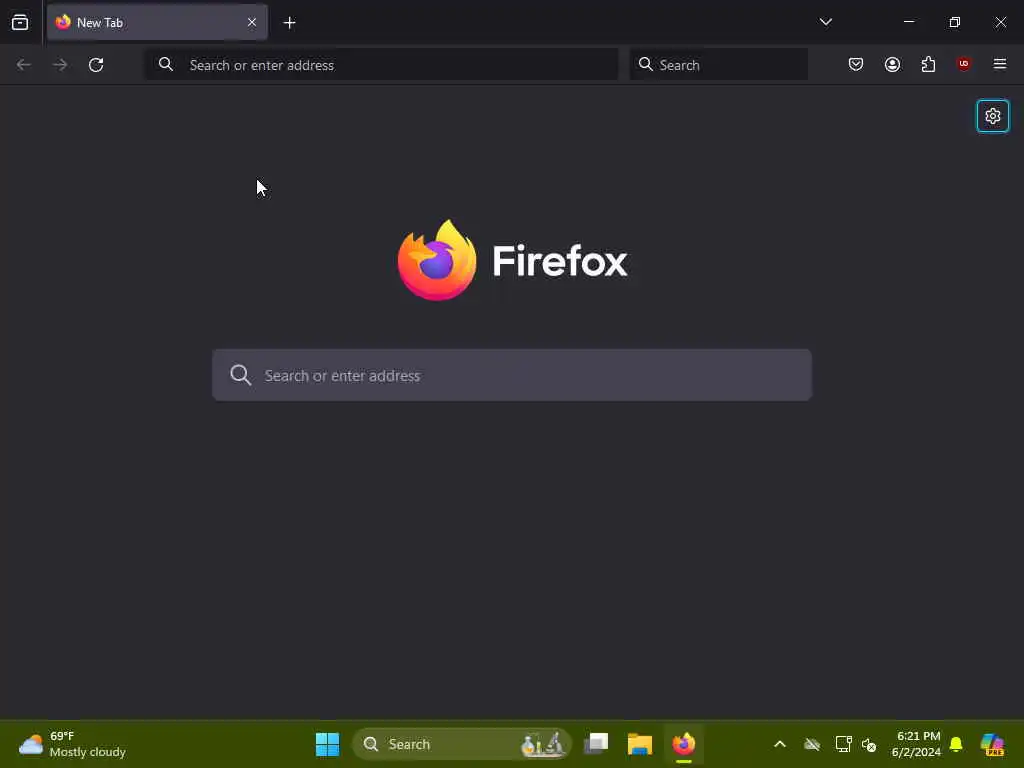Open the Firefox account icon
Screen dimensions: 1024x768
[892, 64]
